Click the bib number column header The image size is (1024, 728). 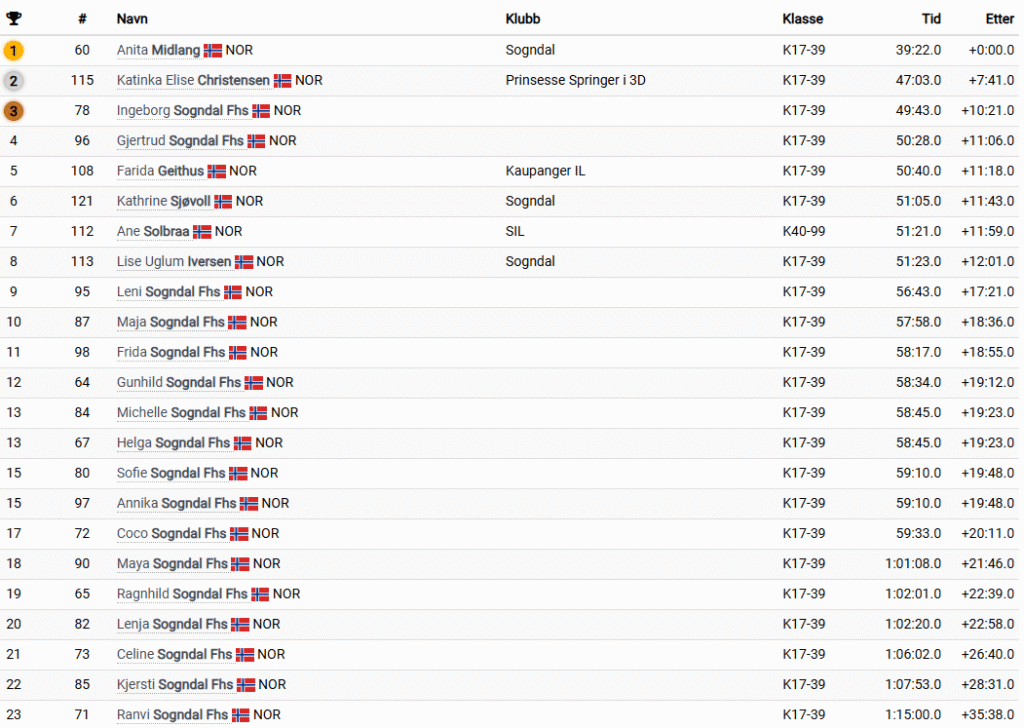(x=82, y=19)
